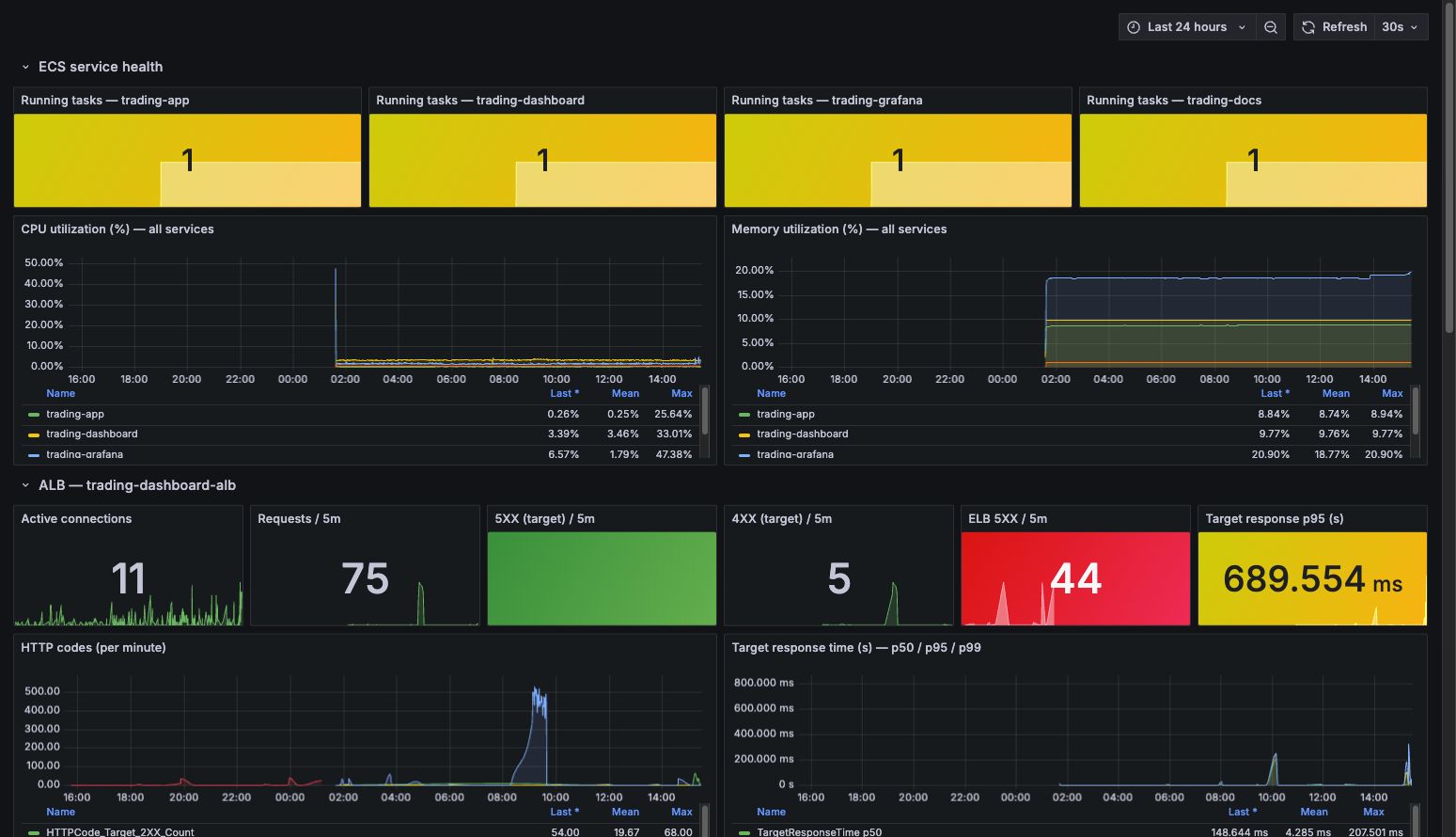The width and height of the screenshot is (1456, 837).
Task: Open the 30s refresh interval dropdown
Action: click(1401, 27)
